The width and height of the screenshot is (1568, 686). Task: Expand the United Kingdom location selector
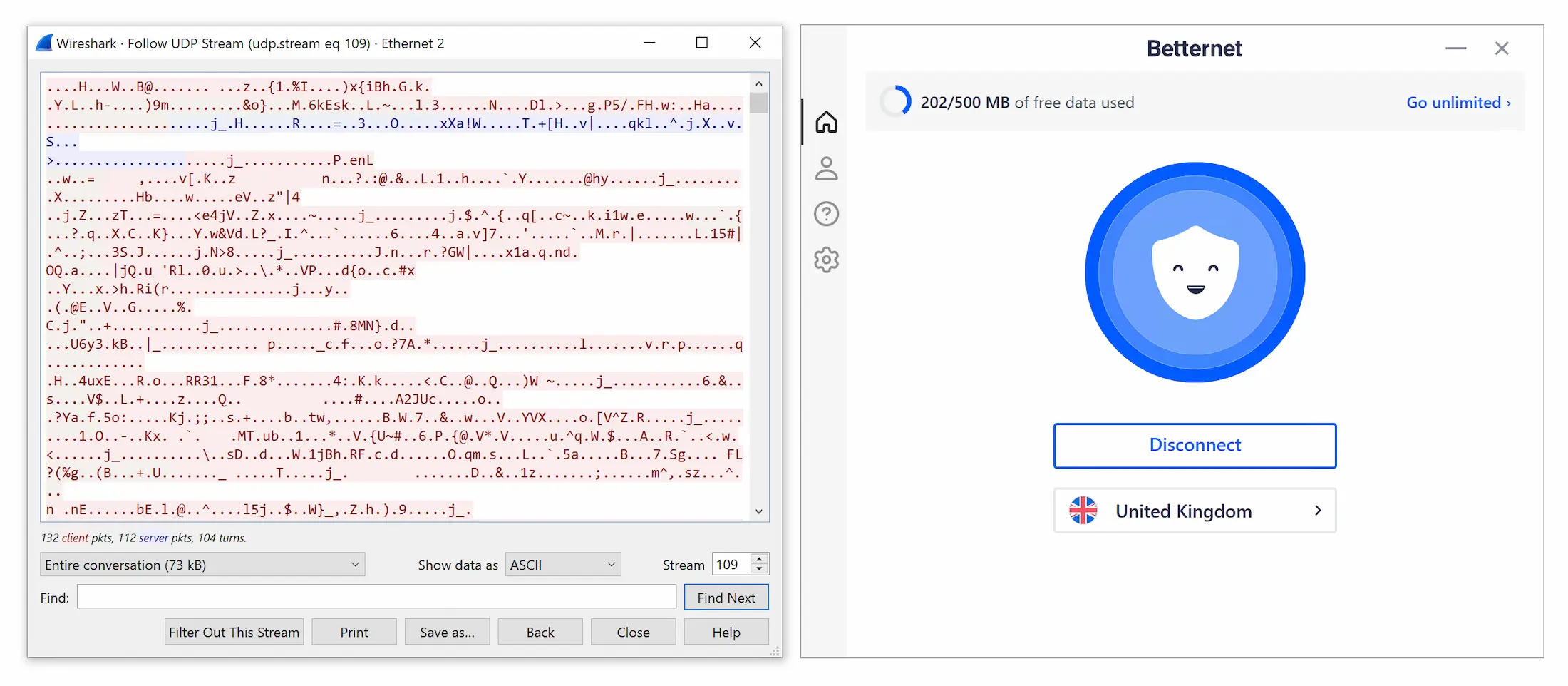pos(1318,511)
